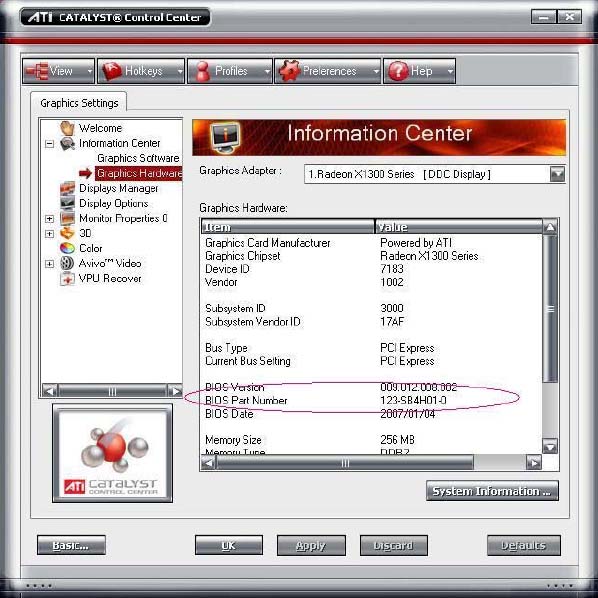Screen dimensions: 598x598
Task: Click the ATI Catalyst logo thumbnail
Action: tap(112, 453)
